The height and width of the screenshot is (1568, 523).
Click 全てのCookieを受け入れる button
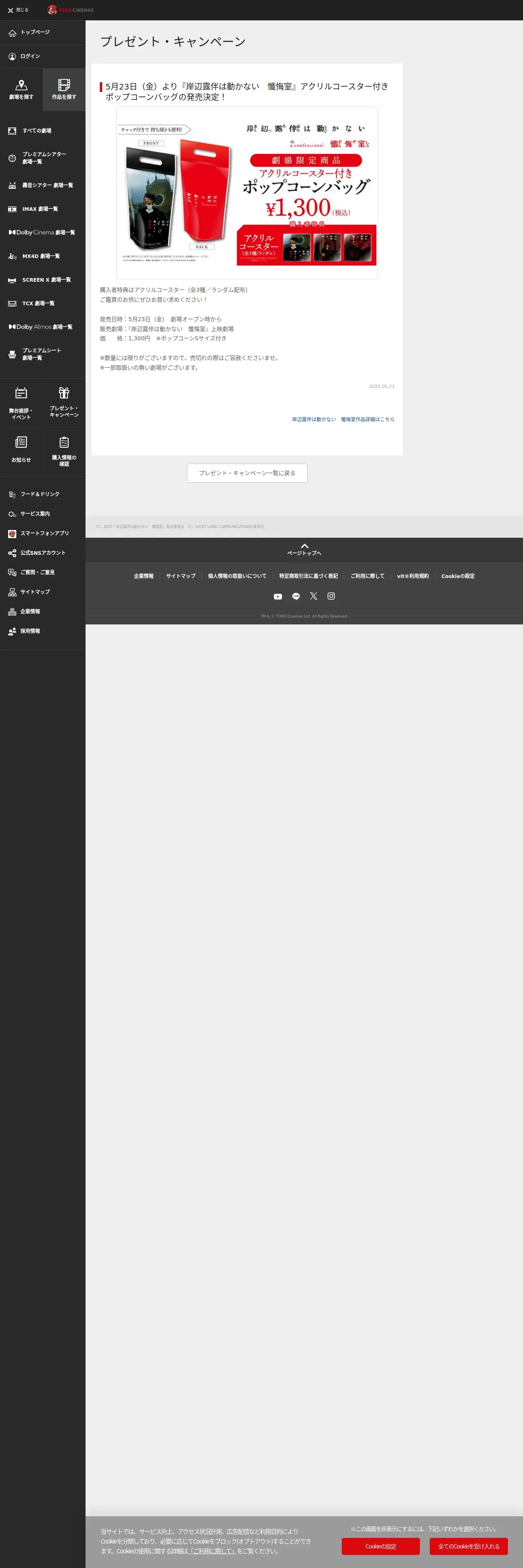point(469,1546)
